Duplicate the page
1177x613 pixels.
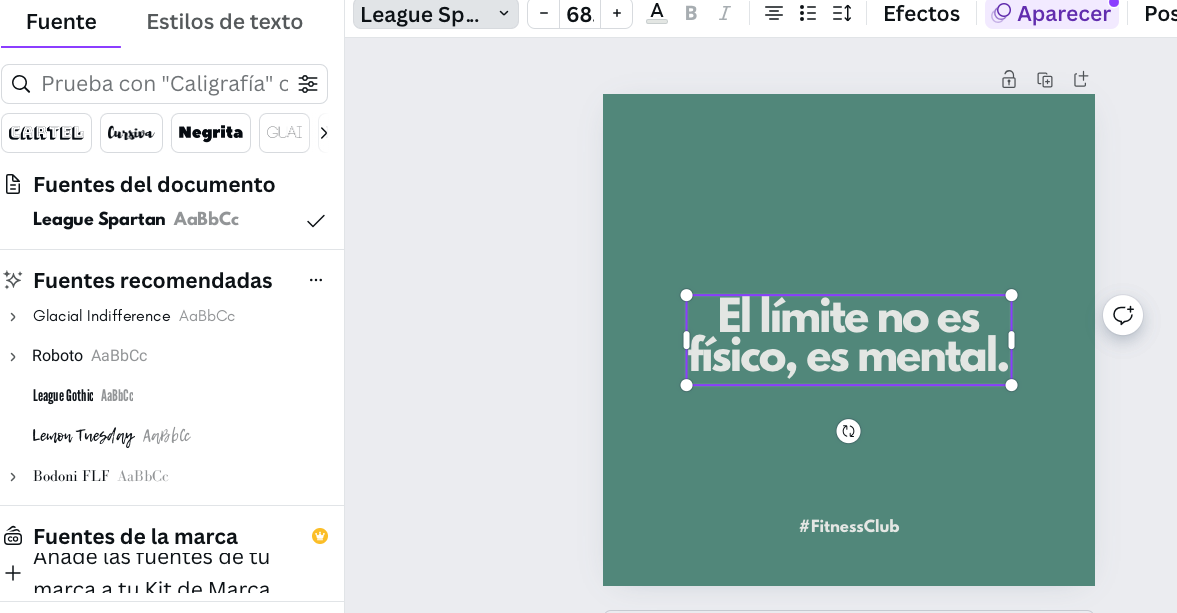(1045, 80)
